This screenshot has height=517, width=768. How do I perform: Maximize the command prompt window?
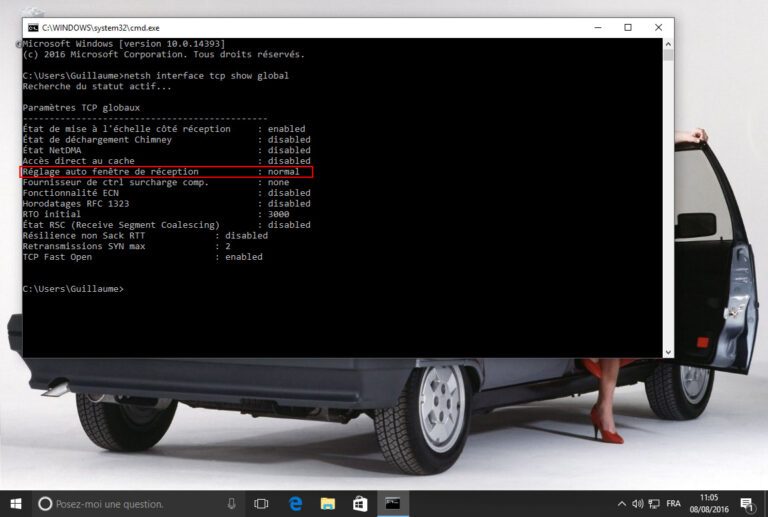point(628,28)
